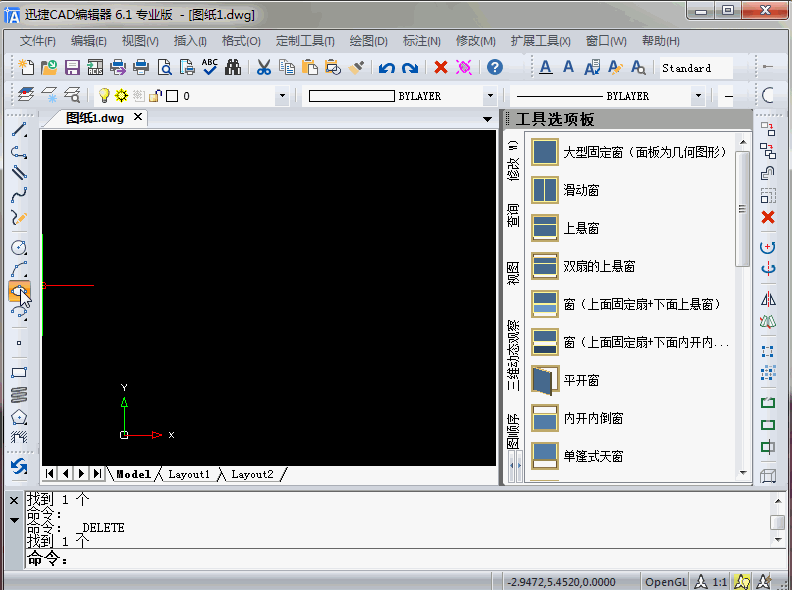The width and height of the screenshot is (792, 590).
Task: Click the color preview box beside BYLAYER
Action: click(352, 96)
